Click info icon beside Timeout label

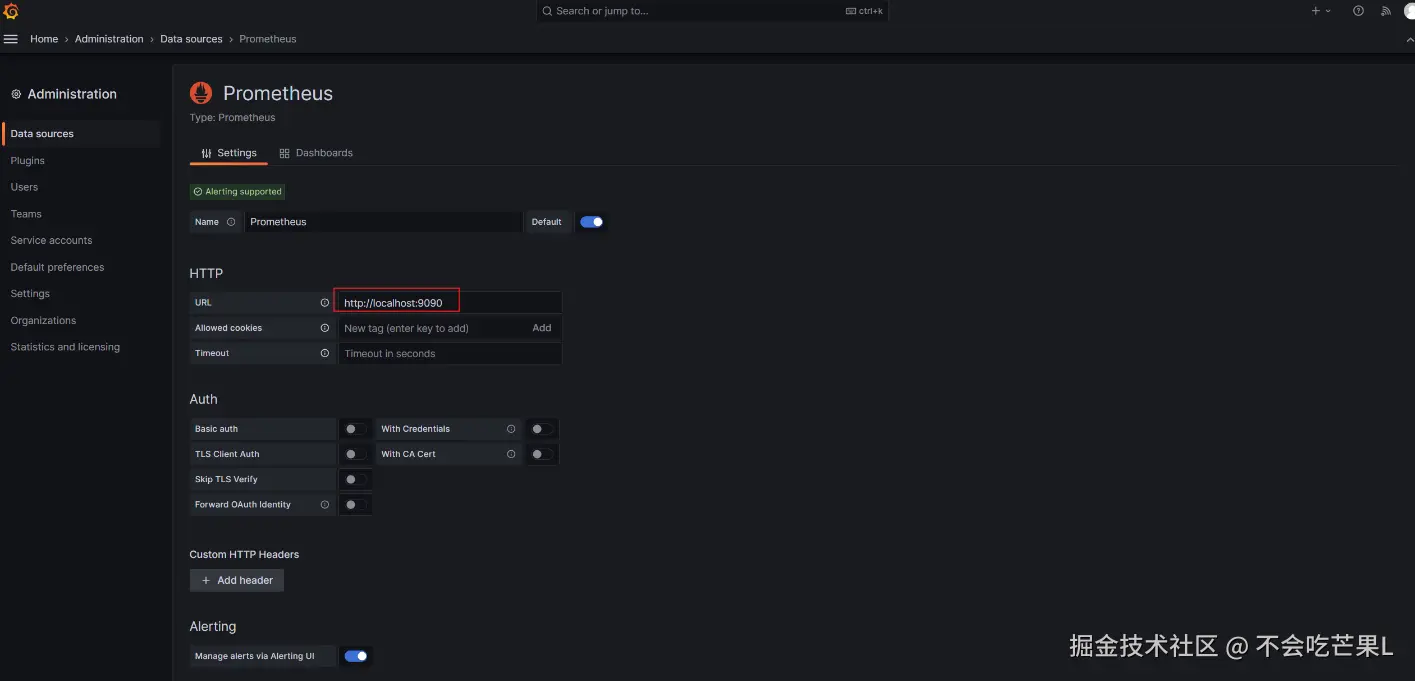click(324, 353)
